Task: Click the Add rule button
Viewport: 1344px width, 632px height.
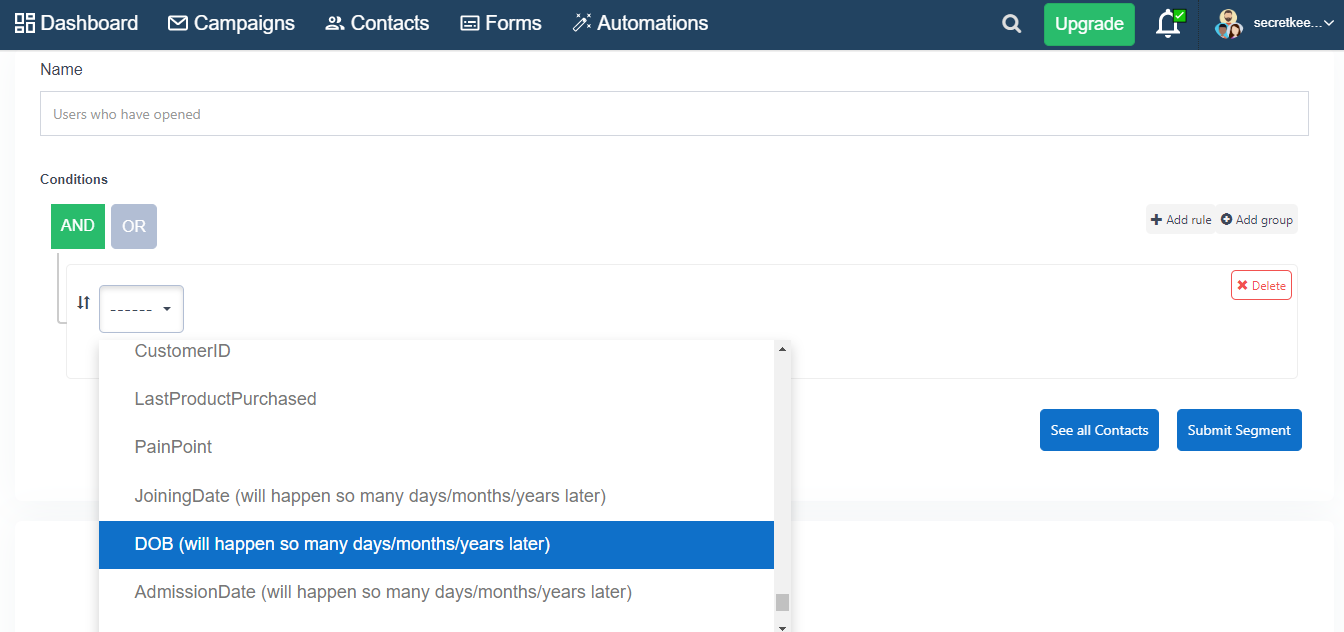Action: [1180, 220]
